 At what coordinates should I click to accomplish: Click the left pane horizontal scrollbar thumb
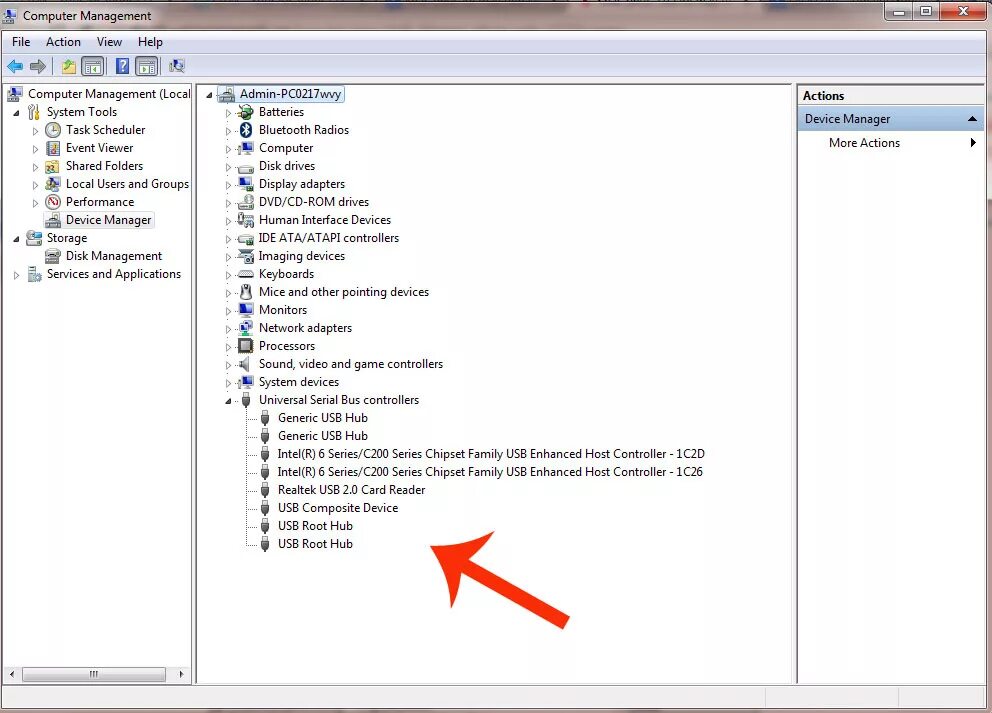coord(94,674)
